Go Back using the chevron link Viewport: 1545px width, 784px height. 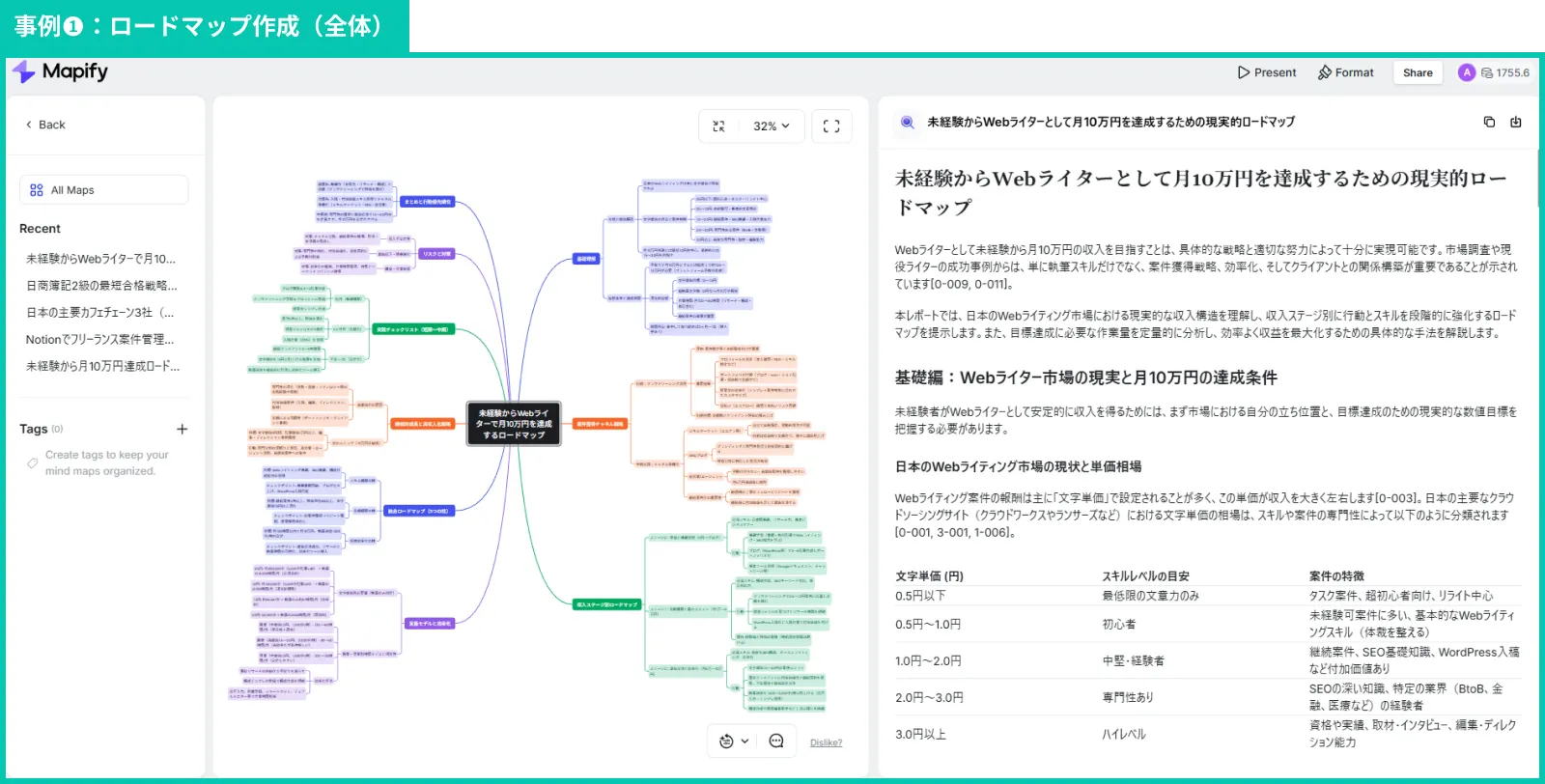coord(45,125)
